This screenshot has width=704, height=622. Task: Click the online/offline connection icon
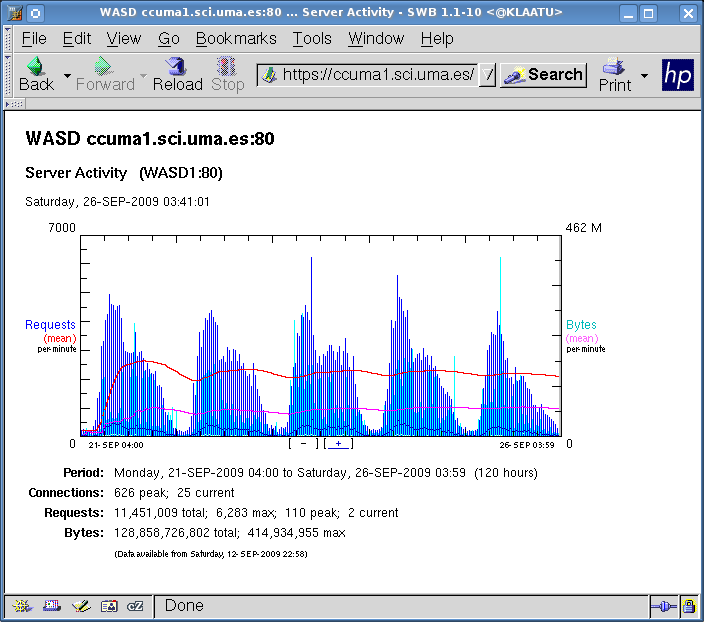tap(664, 607)
